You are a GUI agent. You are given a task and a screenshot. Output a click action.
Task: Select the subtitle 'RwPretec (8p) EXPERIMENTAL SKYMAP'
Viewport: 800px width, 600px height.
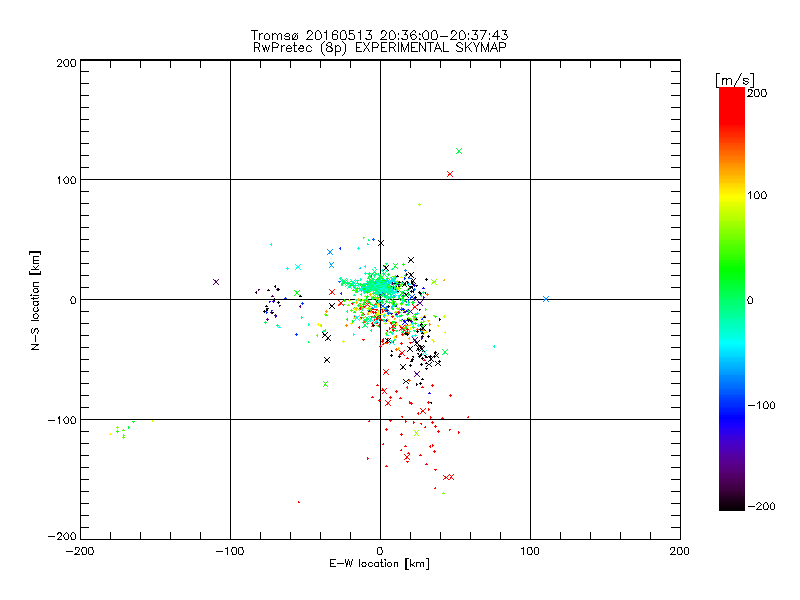[x=379, y=48]
